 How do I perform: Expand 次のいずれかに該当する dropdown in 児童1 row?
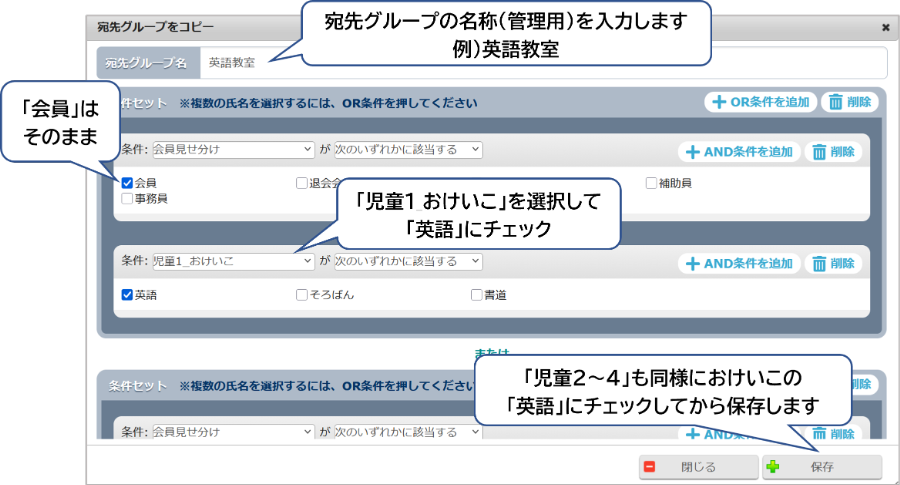pyautogui.click(x=408, y=261)
